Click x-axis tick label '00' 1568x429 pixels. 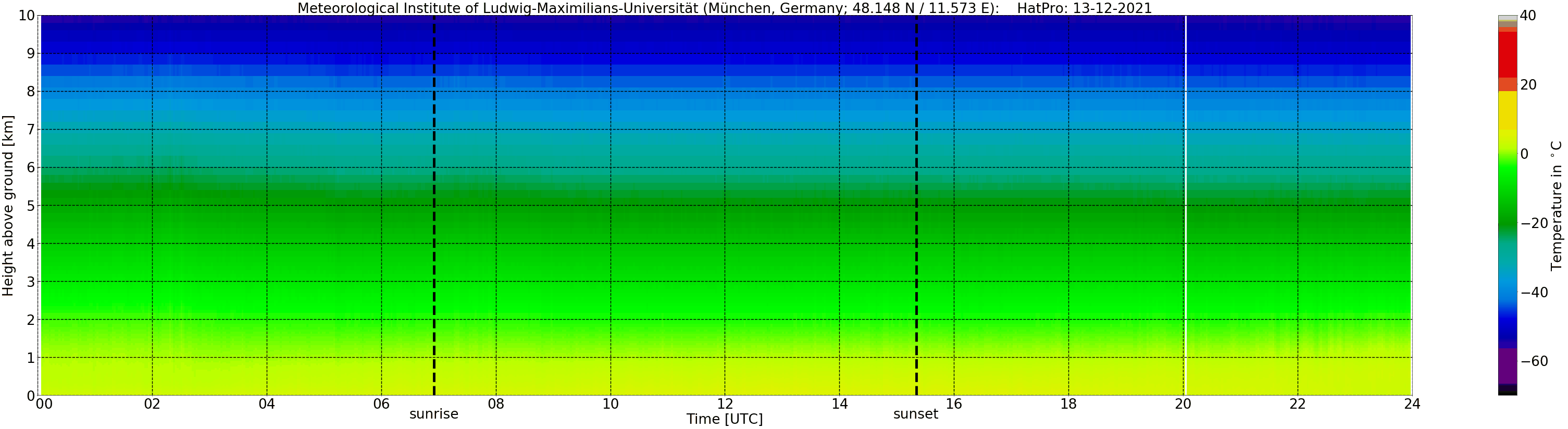coord(44,404)
